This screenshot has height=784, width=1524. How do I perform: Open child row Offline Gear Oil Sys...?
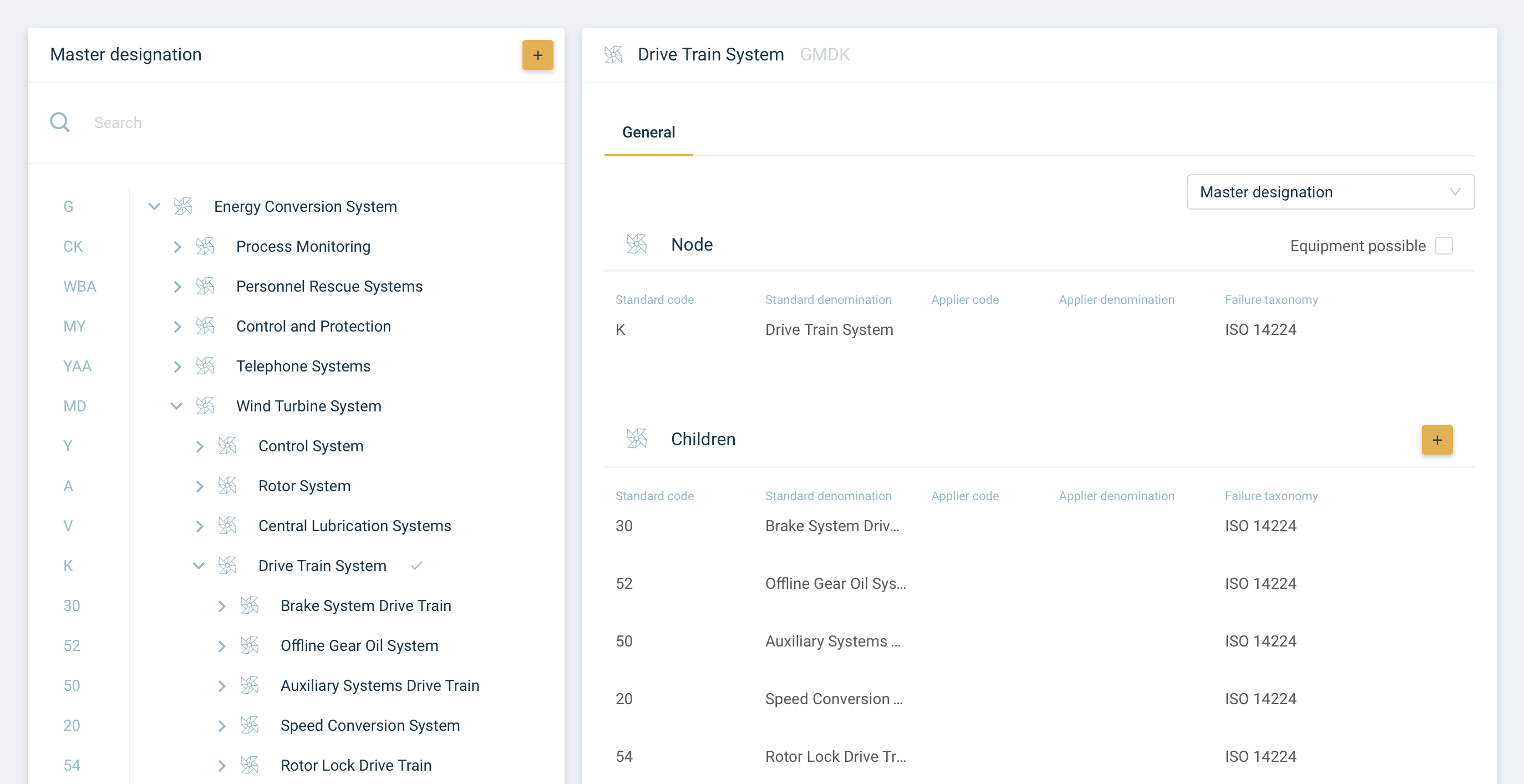tap(1039, 583)
